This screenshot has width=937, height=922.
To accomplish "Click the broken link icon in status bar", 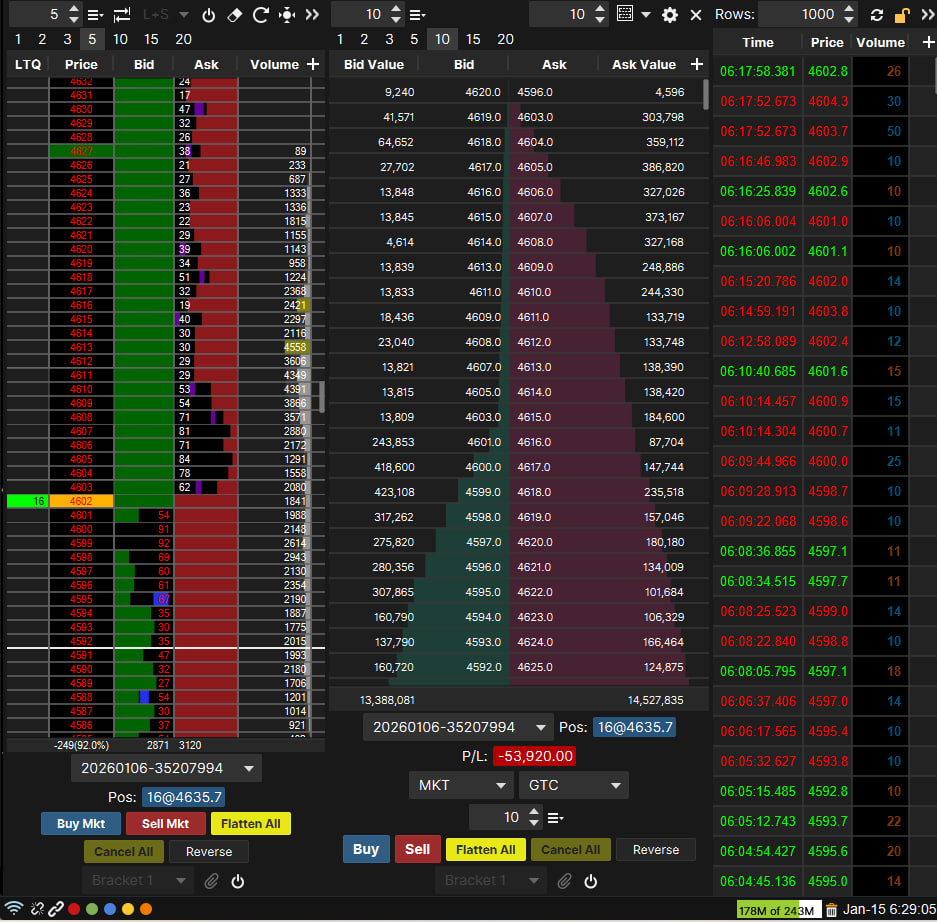I will 37,909.
